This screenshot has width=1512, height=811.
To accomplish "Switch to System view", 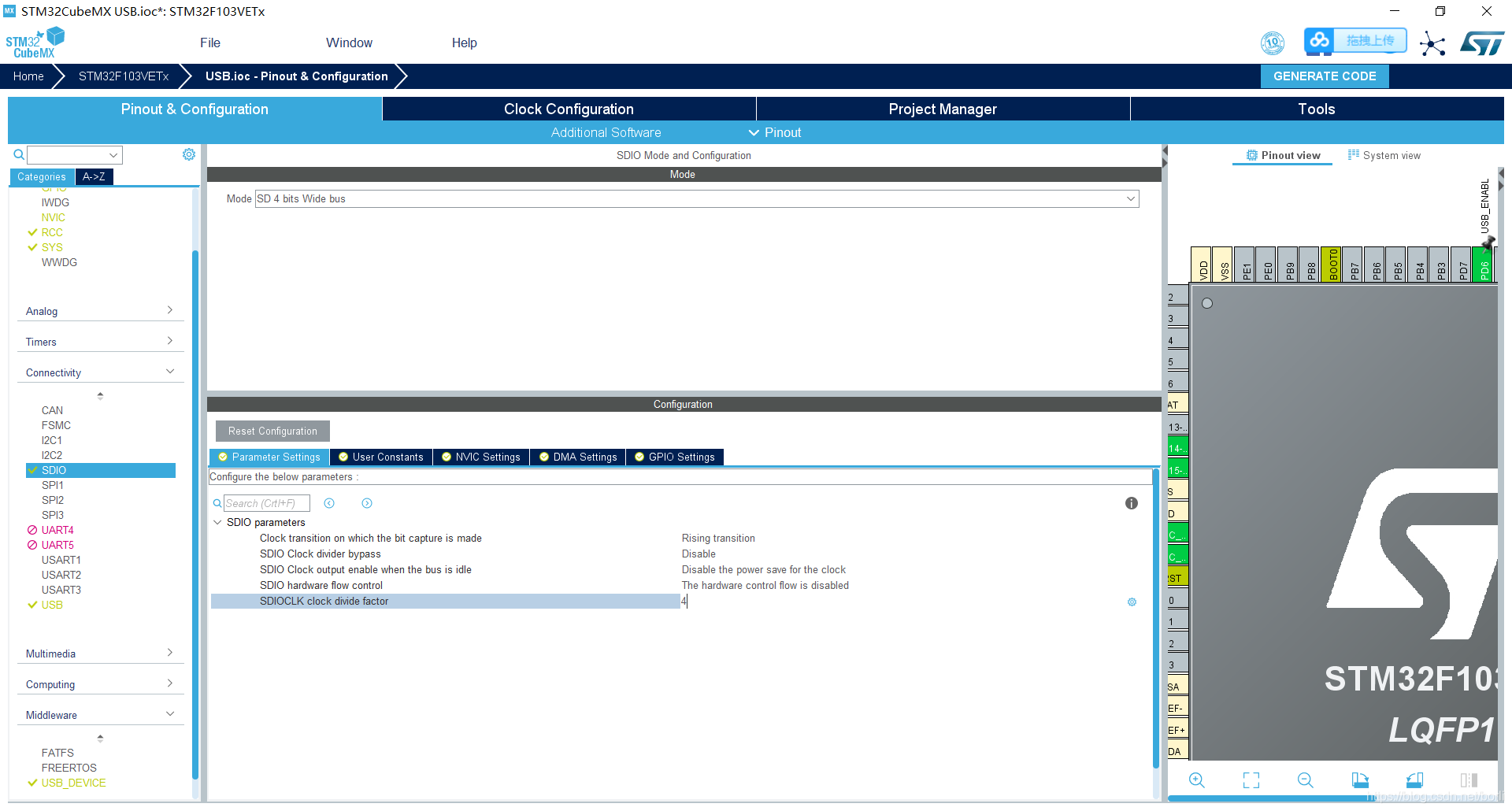I will coord(1384,155).
